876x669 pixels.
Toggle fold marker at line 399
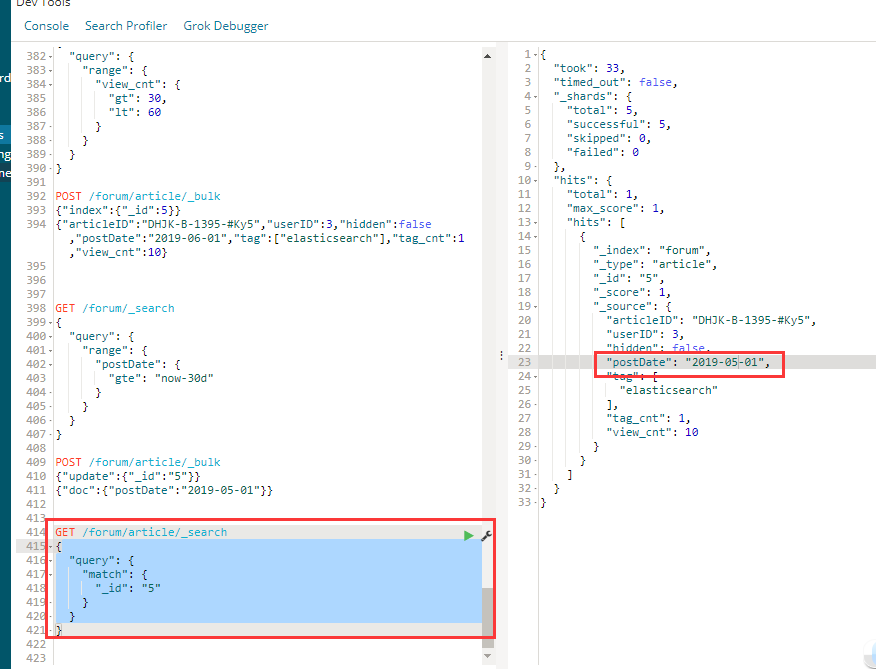coord(50,323)
